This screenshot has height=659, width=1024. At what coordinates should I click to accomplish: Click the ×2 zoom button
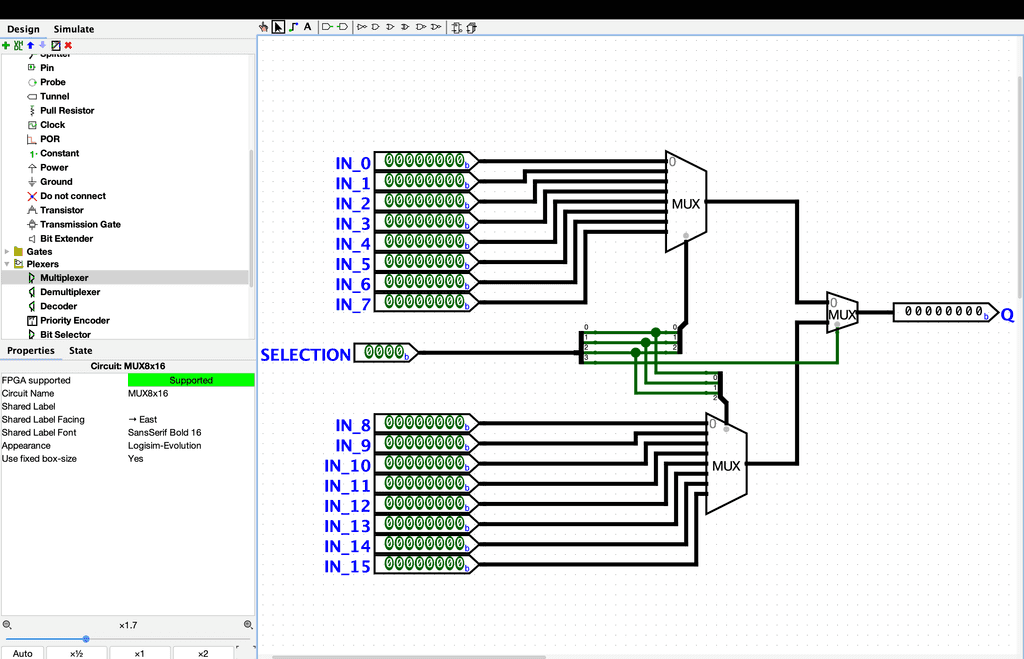coord(203,653)
